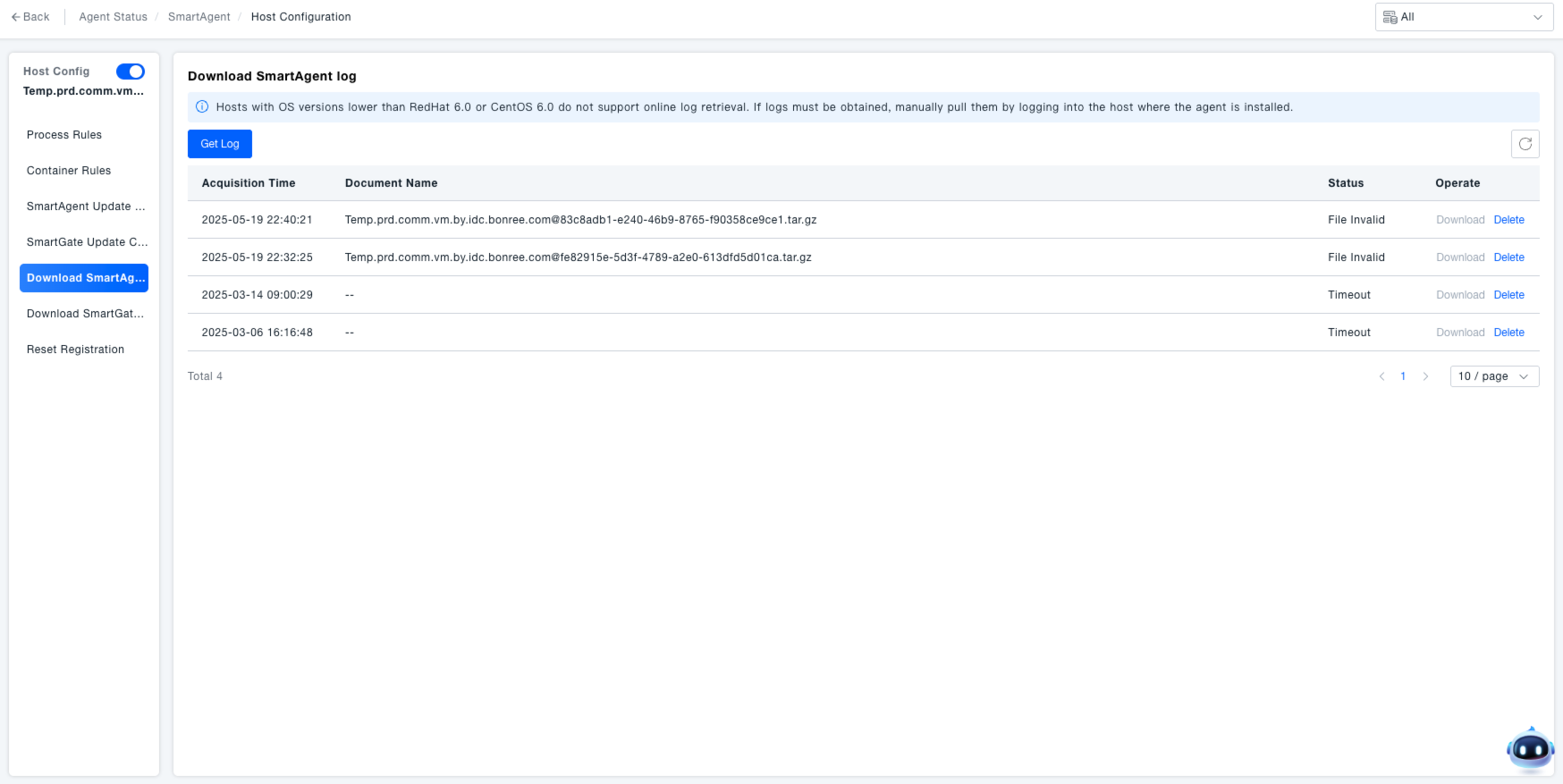Select Reset Registration in the sidebar
1563x784 pixels.
coord(75,350)
